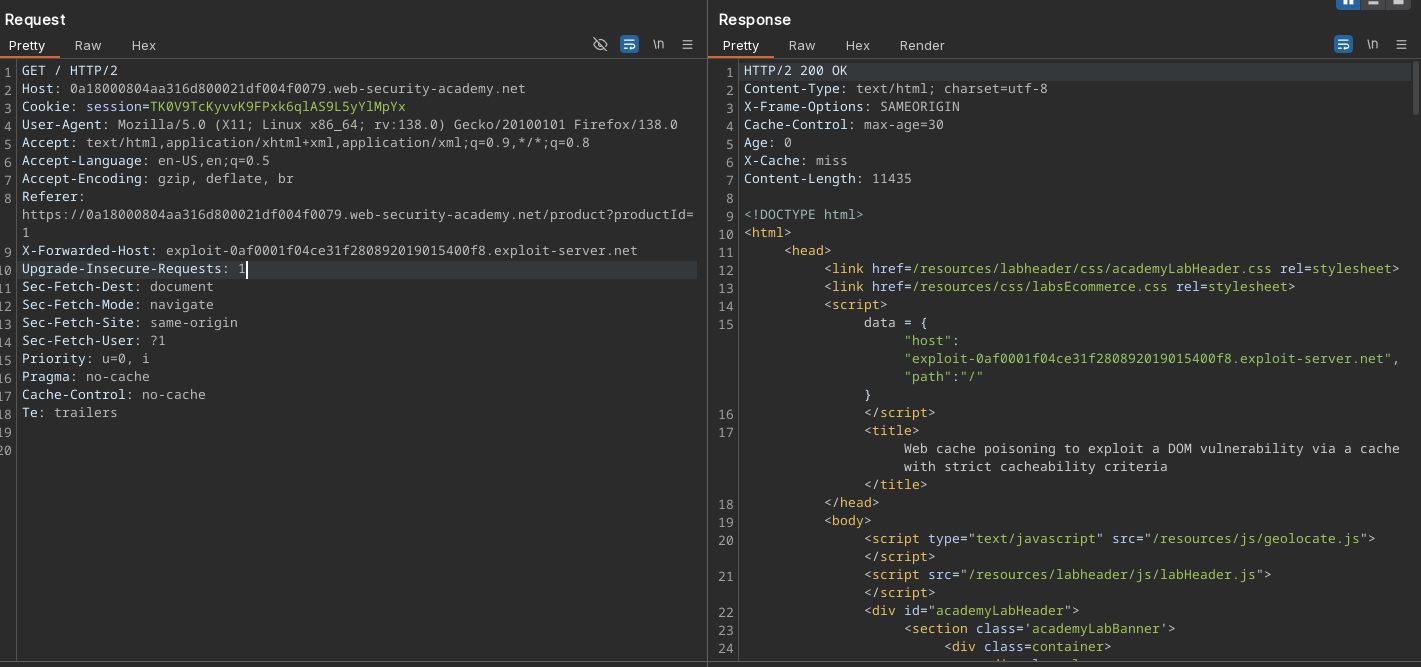The height and width of the screenshot is (667, 1421).
Task: Click the 'HTTP/2 200 OK' status line
Action: click(796, 70)
